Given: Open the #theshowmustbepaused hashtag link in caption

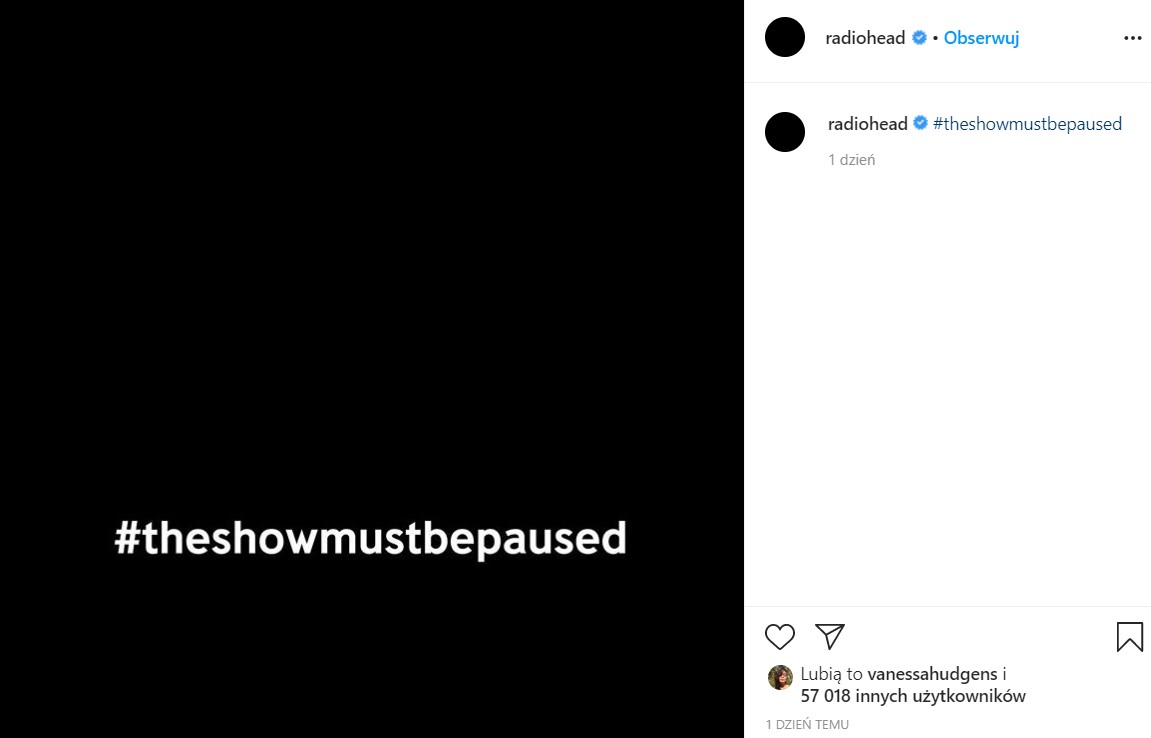Looking at the screenshot, I should coord(1027,124).
